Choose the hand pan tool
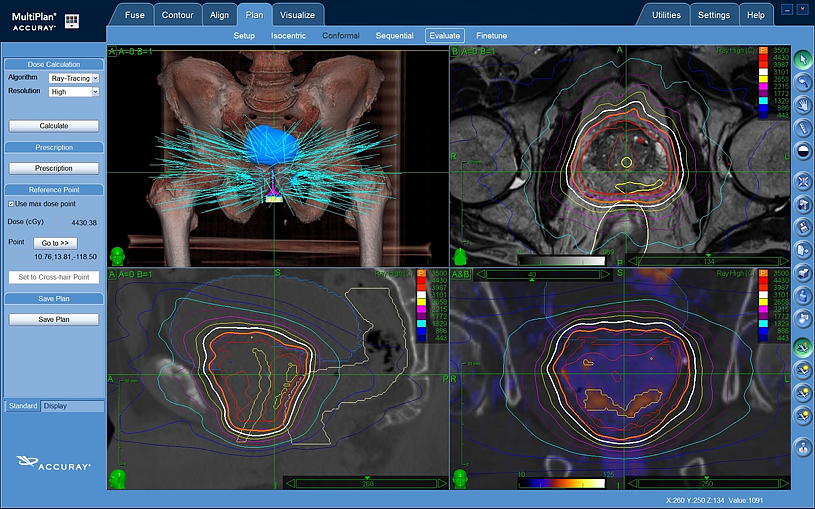 803,104
